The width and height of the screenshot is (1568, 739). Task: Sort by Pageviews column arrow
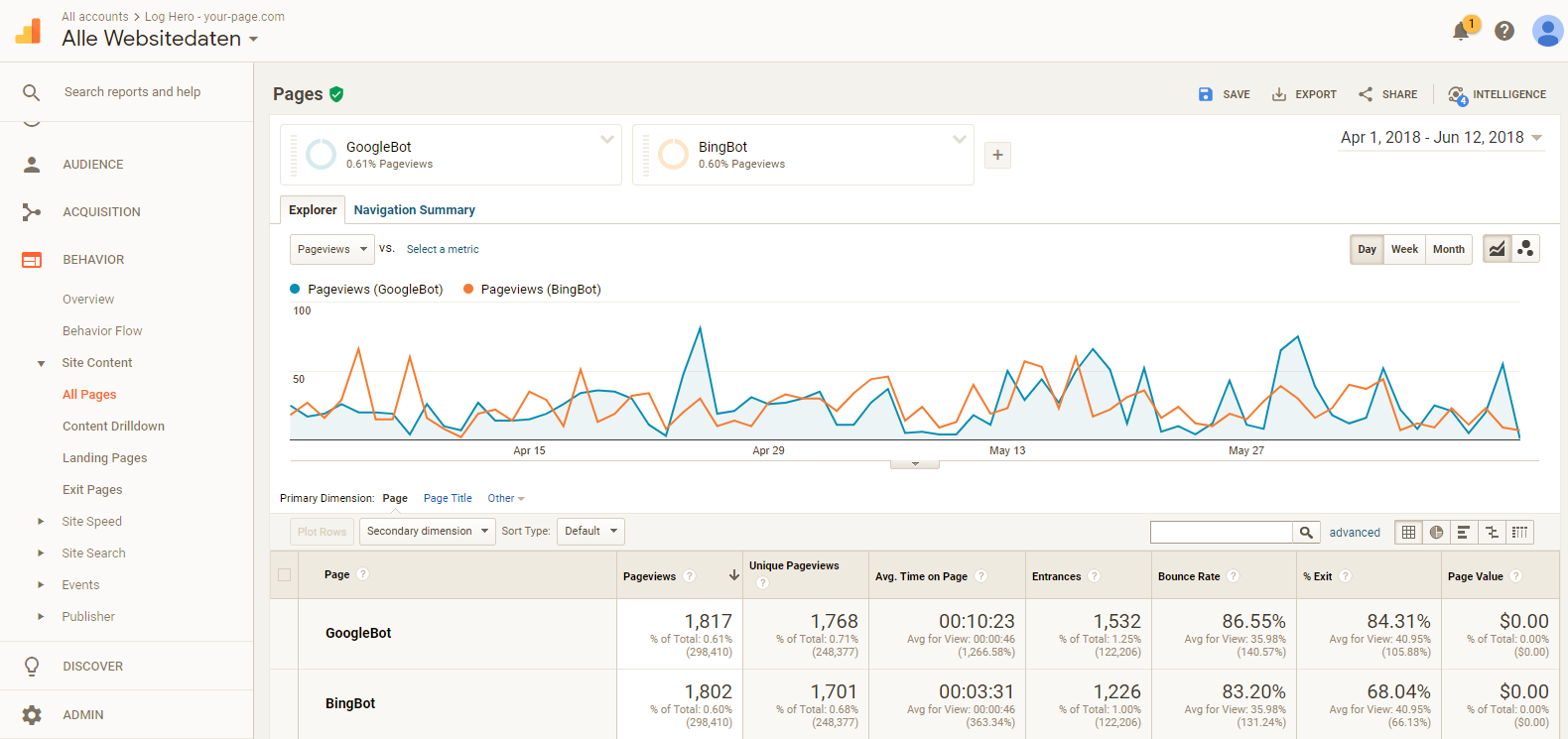click(734, 575)
